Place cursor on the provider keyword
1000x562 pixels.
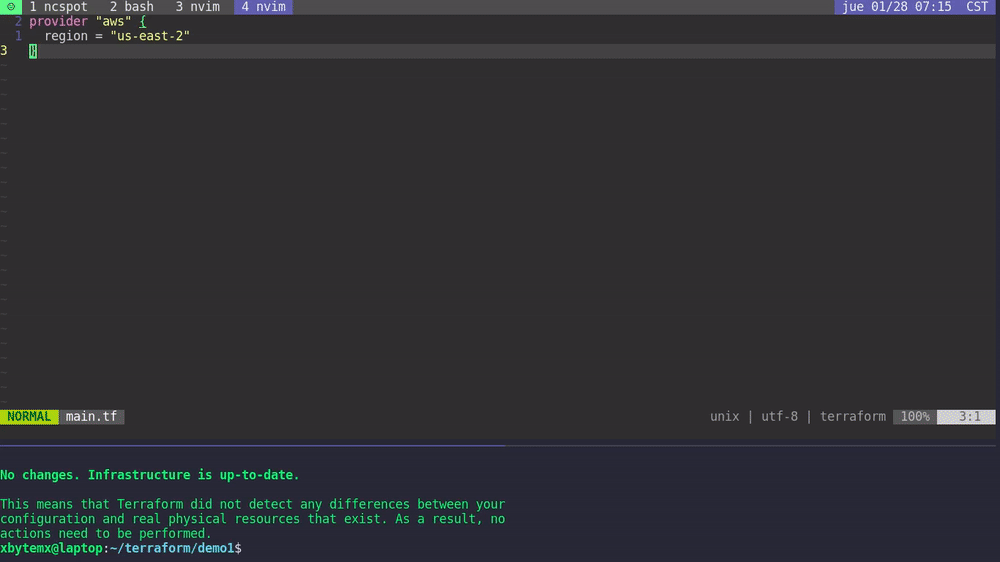point(58,22)
